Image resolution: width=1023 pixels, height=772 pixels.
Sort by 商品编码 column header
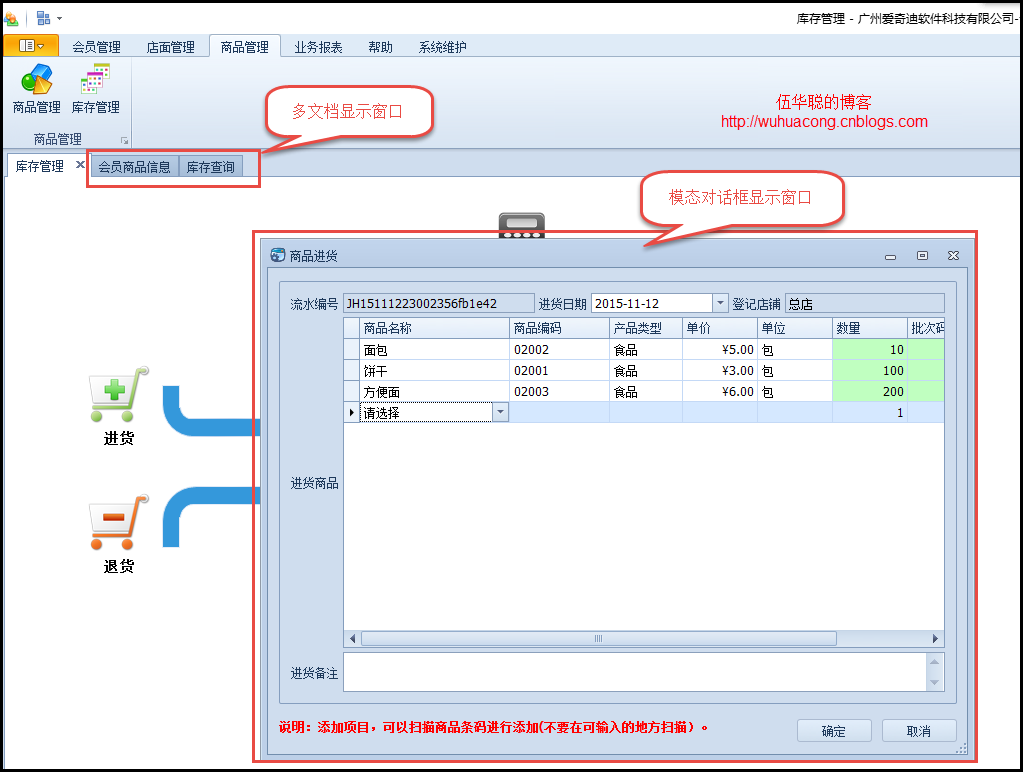(559, 328)
